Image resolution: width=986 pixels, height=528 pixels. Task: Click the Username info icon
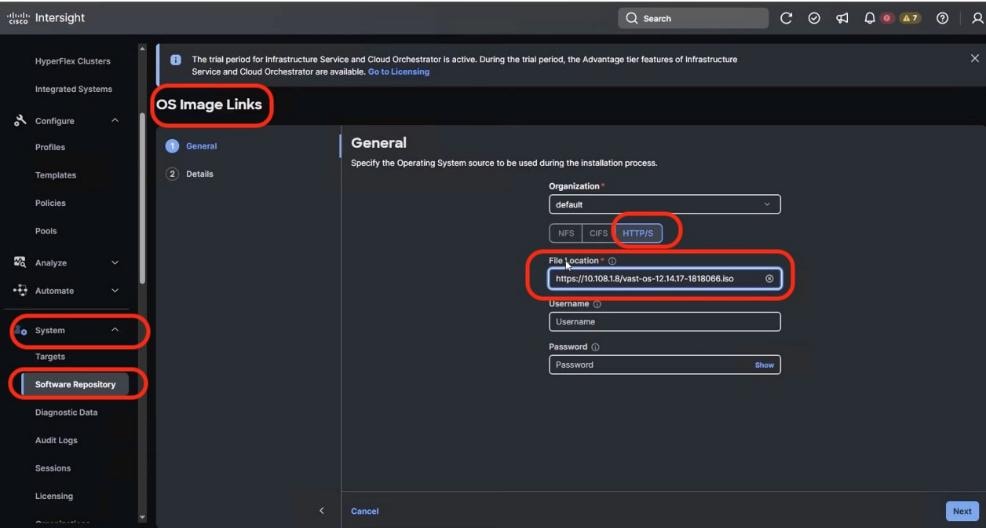point(597,304)
